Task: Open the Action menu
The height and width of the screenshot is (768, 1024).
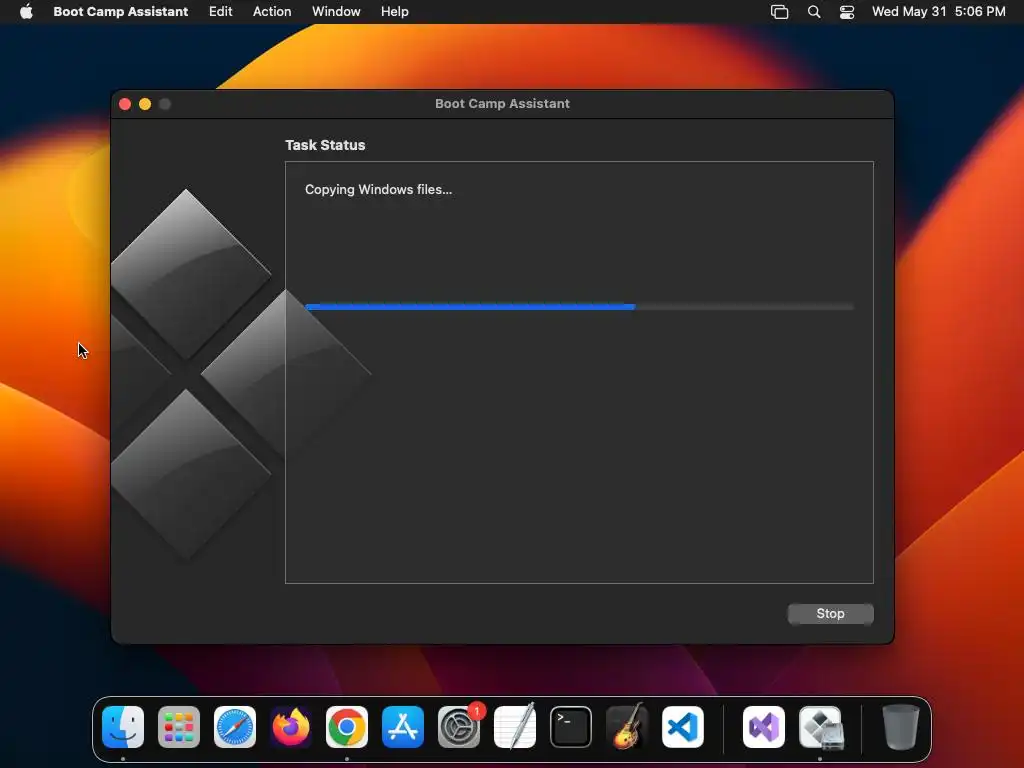Action: pyautogui.click(x=272, y=11)
